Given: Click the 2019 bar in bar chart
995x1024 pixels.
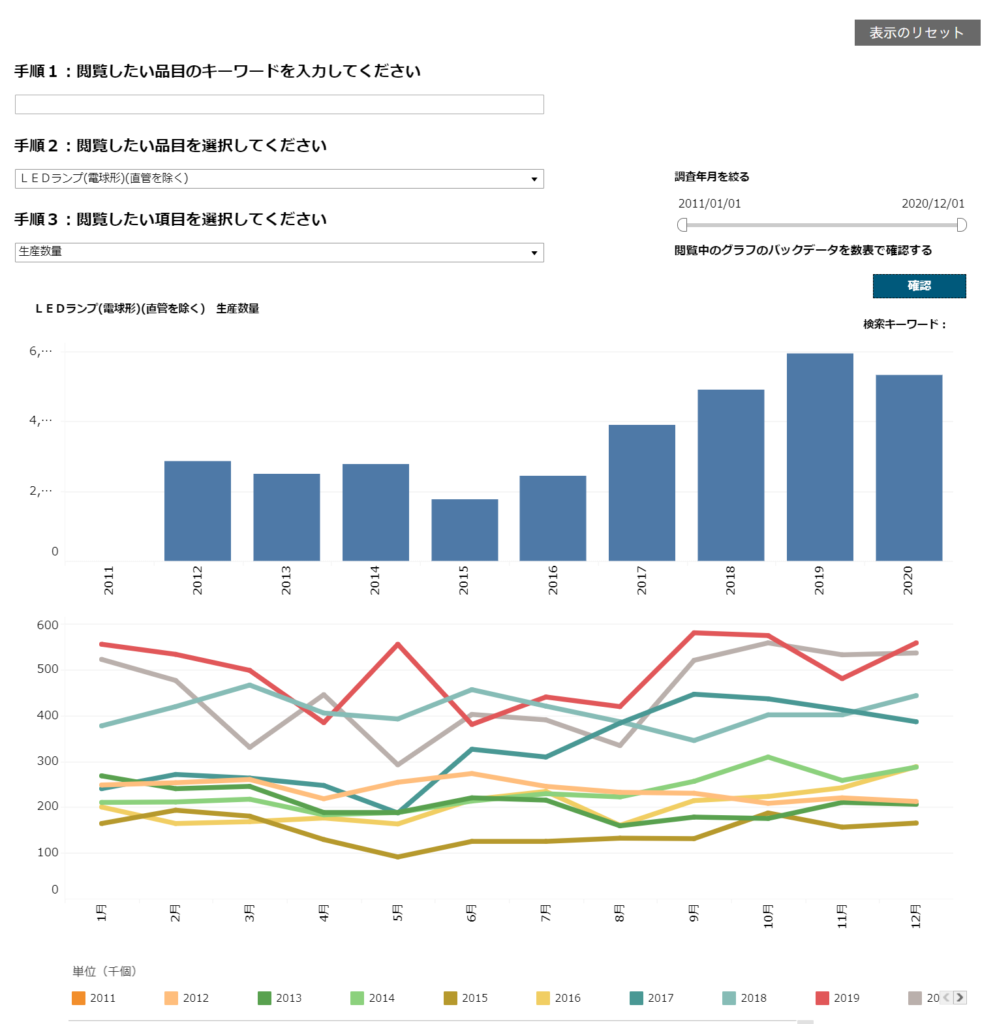Looking at the screenshot, I should tap(819, 457).
